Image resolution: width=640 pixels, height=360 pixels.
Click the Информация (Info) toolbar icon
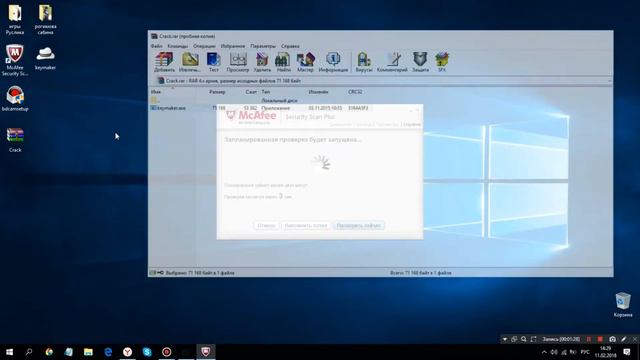[x=333, y=62]
